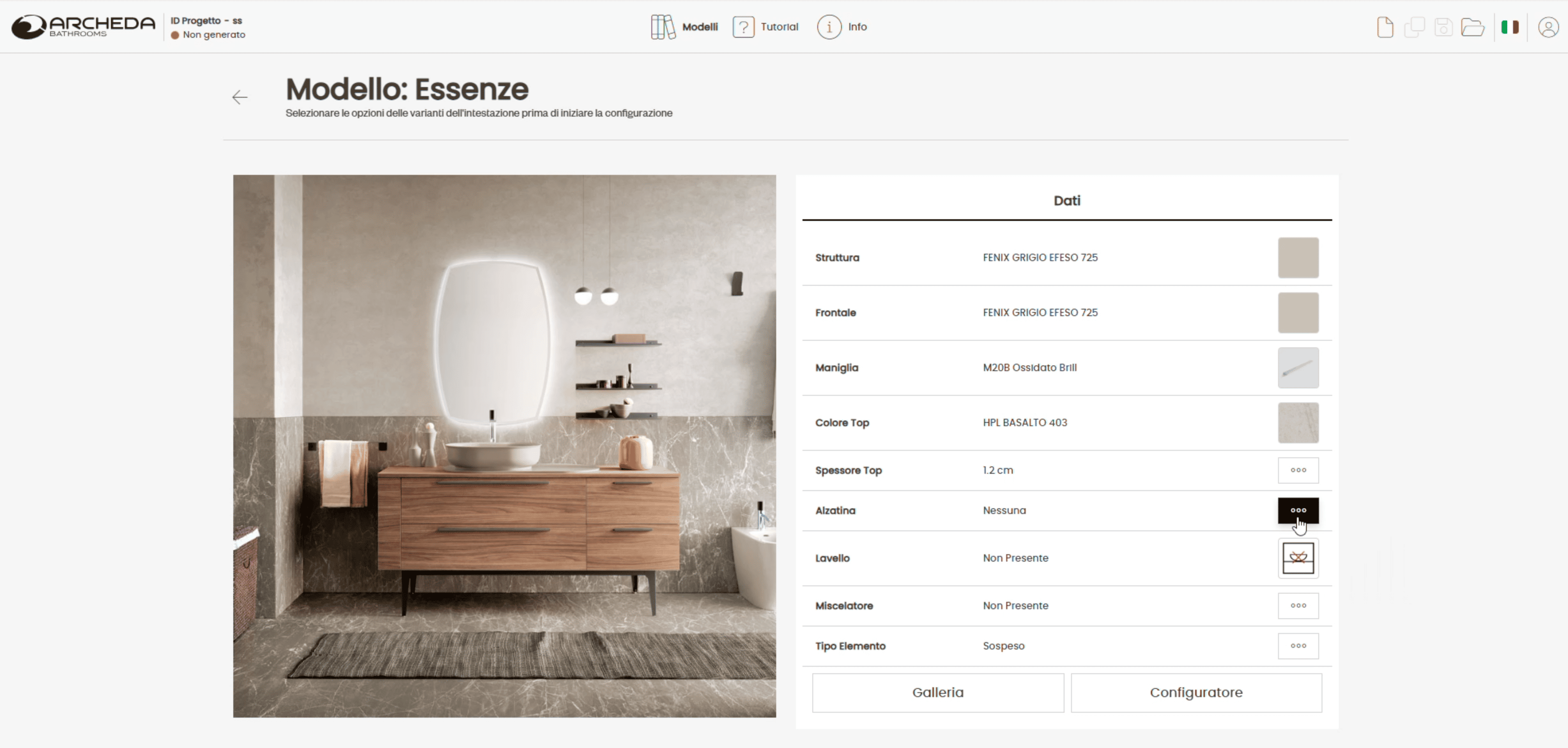The image size is (1568, 748).
Task: Open the Modelli library icon
Action: pos(663,27)
